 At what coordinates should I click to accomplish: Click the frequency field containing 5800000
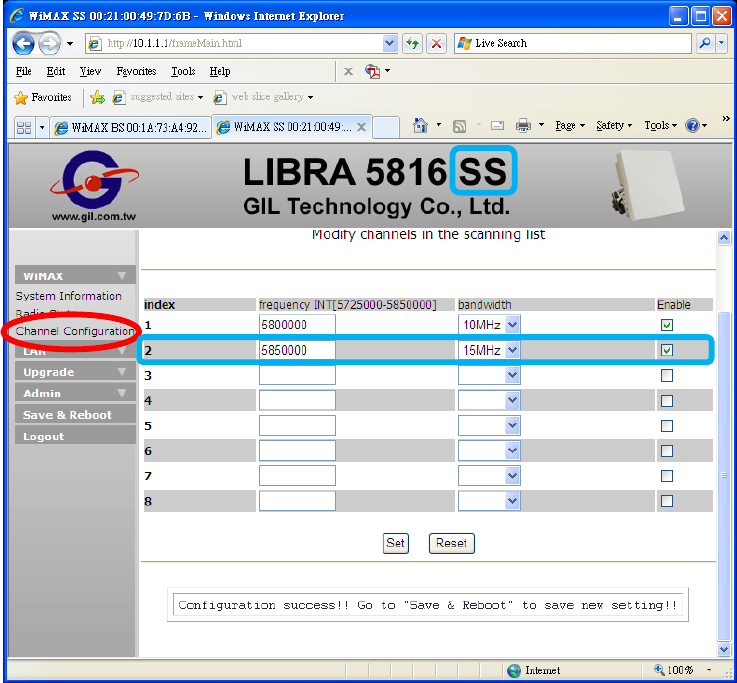pos(297,325)
